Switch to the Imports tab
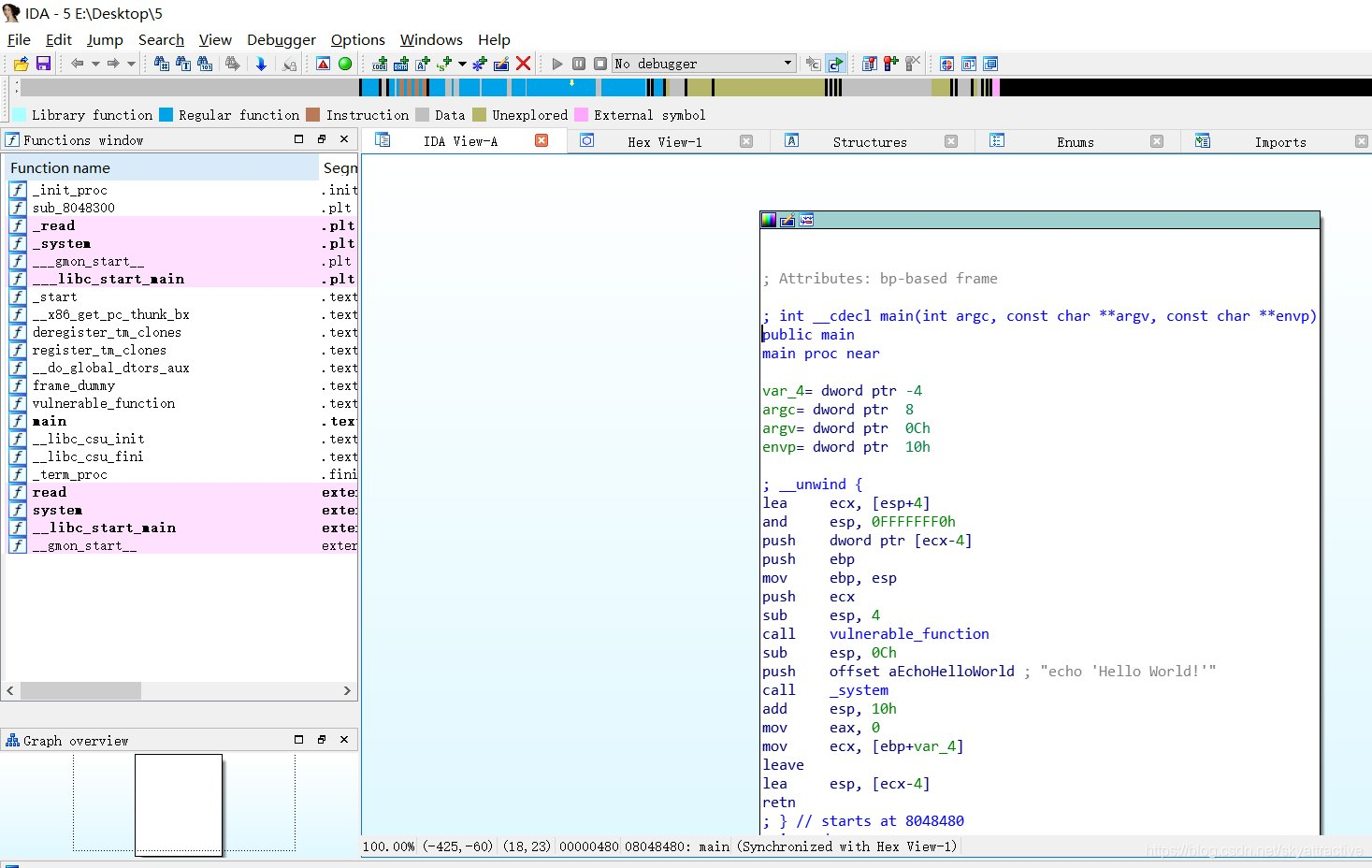This screenshot has width=1372, height=868. tap(1279, 142)
